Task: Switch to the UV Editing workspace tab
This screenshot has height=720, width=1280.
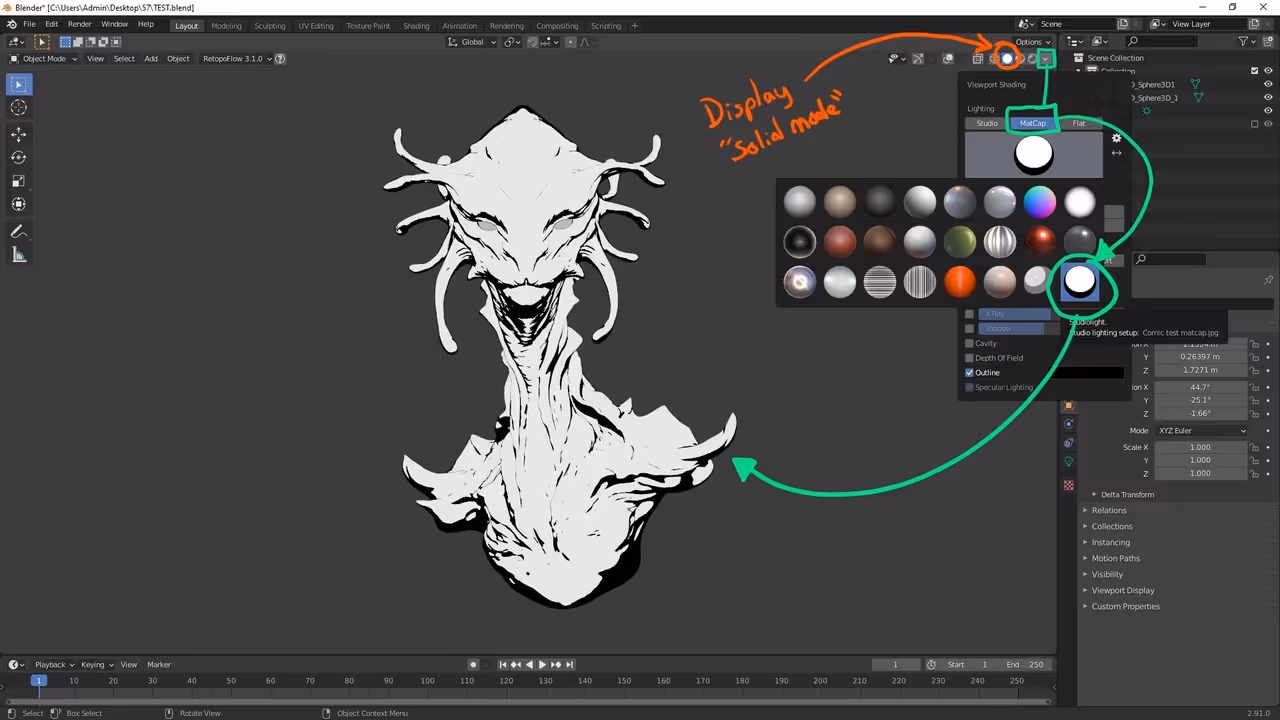Action: pyautogui.click(x=316, y=26)
